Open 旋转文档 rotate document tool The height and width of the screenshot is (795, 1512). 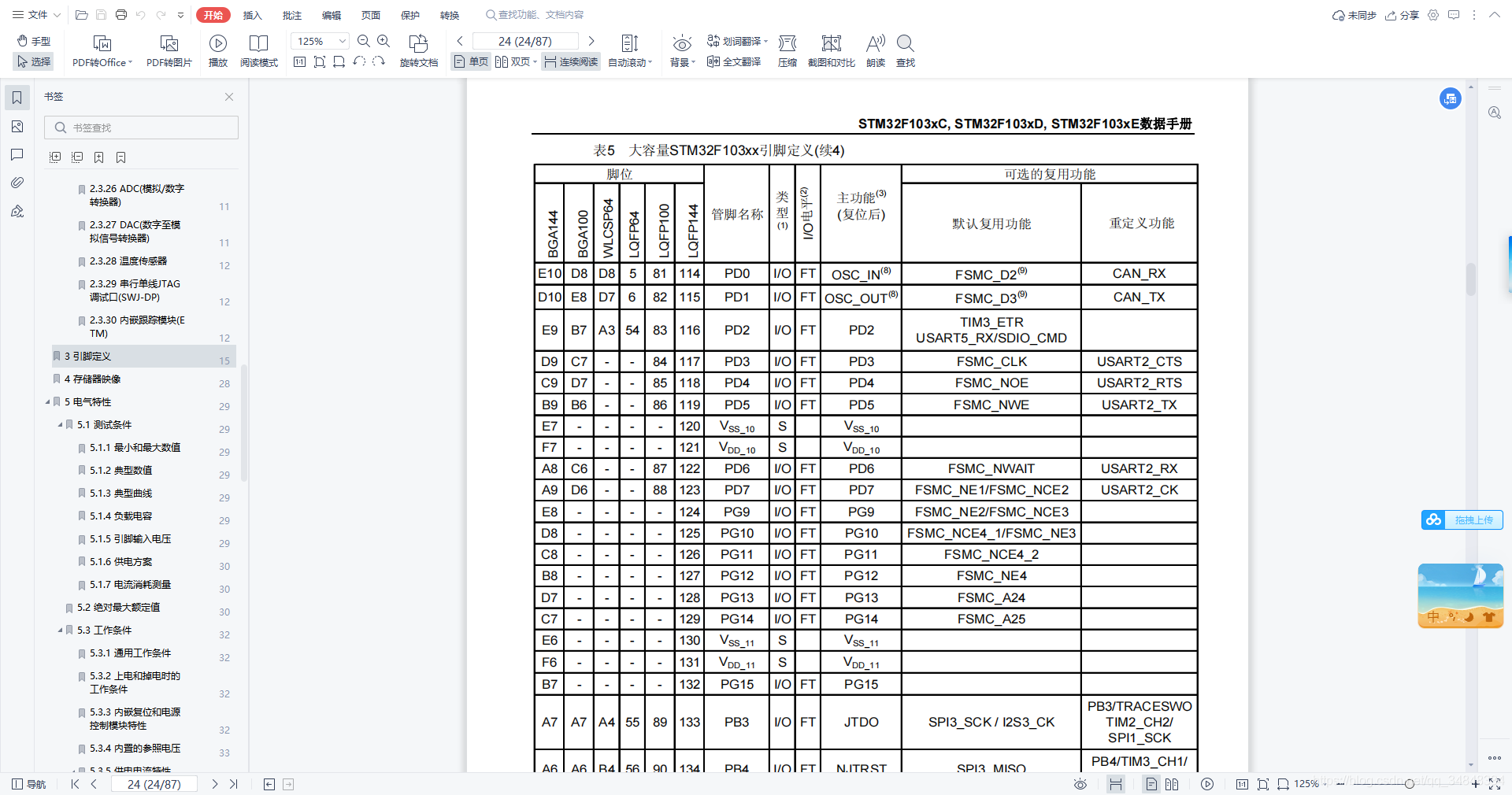click(419, 51)
